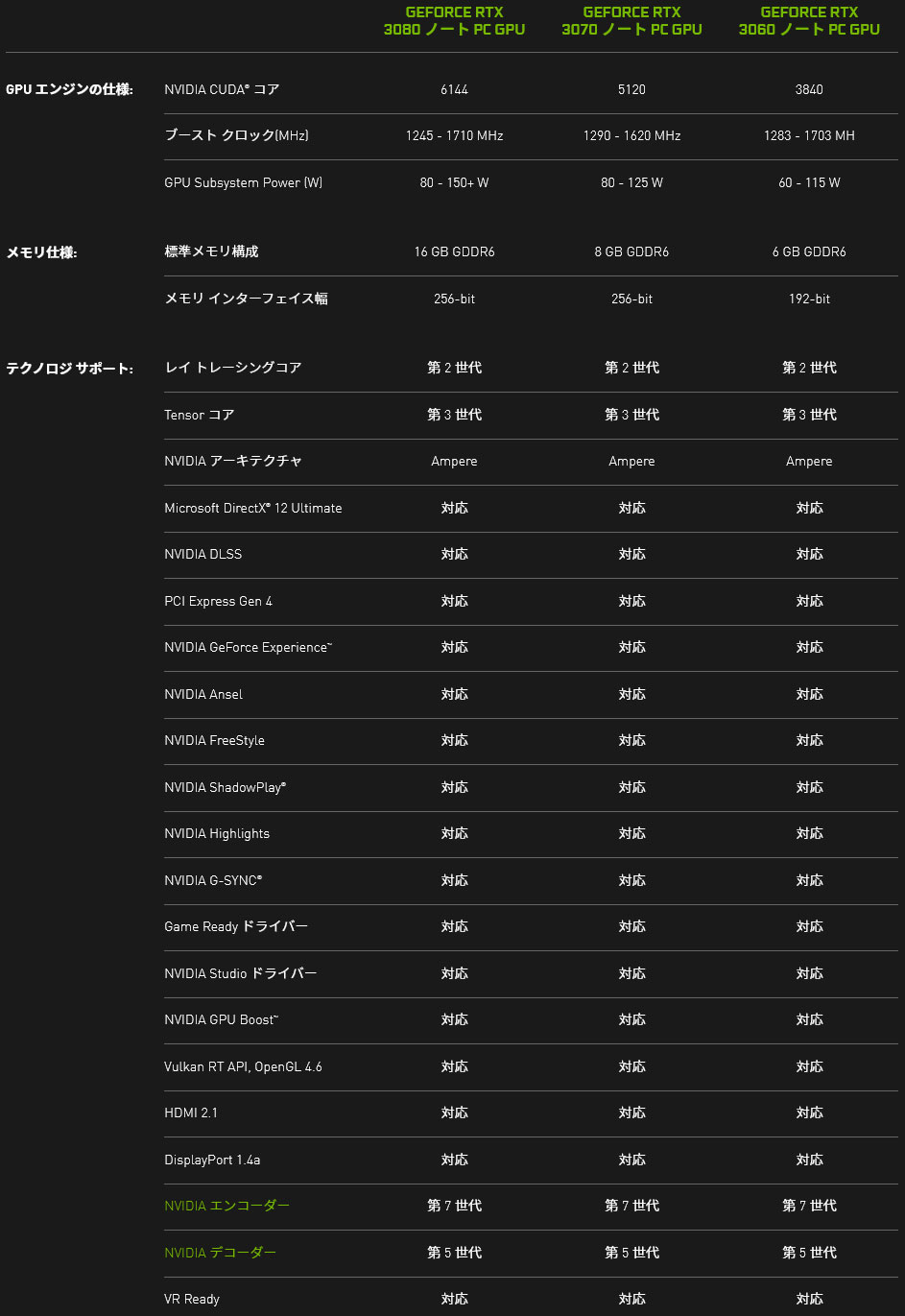Select the GeForce RTX 3060 ノート PC GPU header
The width and height of the screenshot is (905, 1316).
(809, 21)
